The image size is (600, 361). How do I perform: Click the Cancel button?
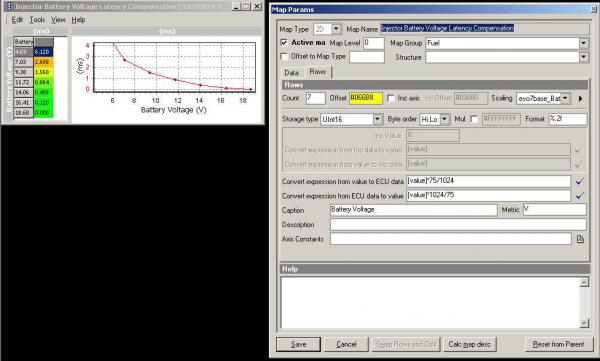tap(346, 344)
